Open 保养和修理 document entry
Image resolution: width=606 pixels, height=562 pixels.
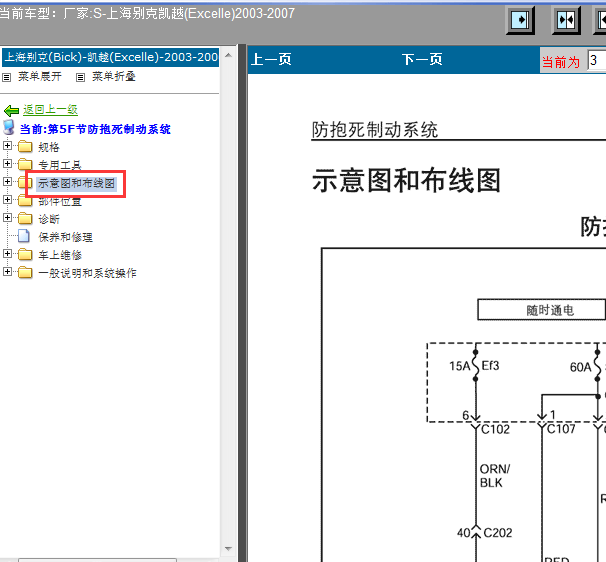point(65,237)
